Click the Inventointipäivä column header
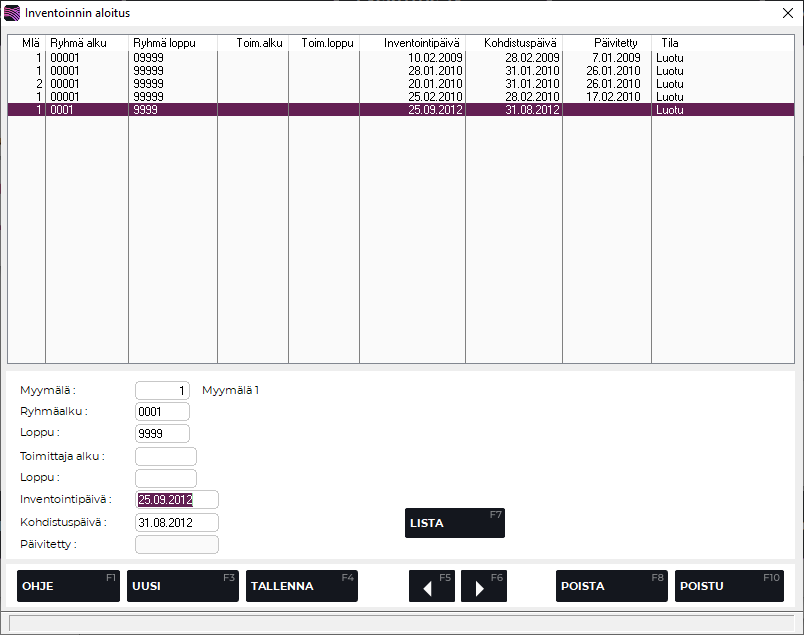The height and width of the screenshot is (635, 804). (x=412, y=43)
